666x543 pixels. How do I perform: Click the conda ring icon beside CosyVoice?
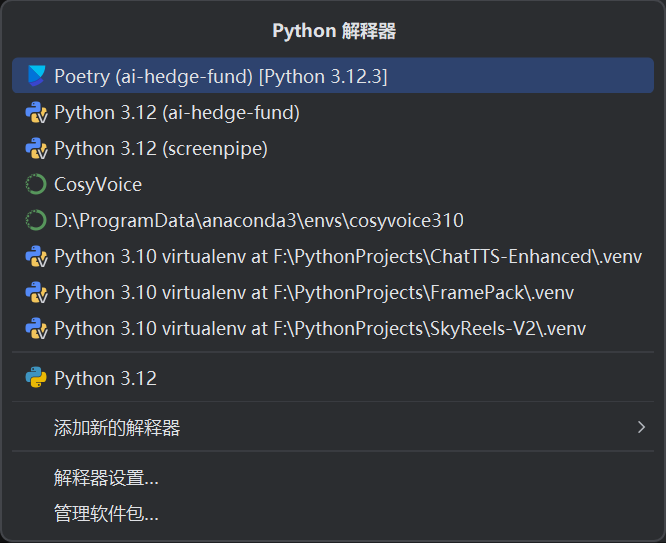tap(36, 184)
